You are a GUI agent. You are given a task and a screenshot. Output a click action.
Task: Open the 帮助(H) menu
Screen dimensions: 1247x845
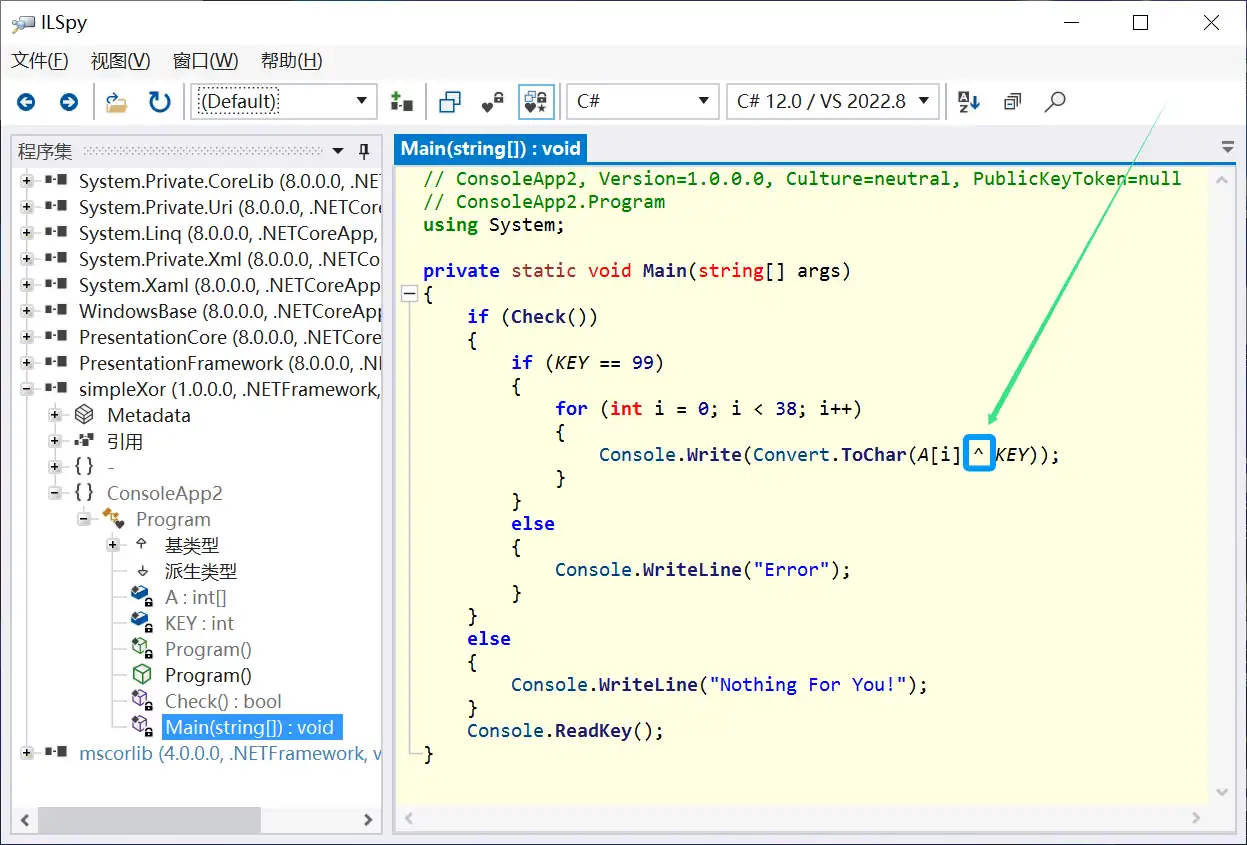pyautogui.click(x=291, y=61)
